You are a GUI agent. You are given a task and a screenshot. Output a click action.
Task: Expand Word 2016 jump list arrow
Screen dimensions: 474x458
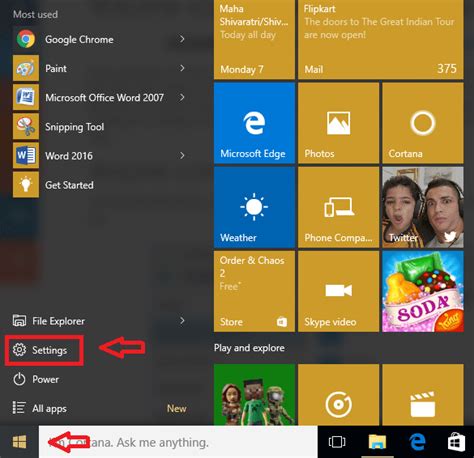[x=182, y=155]
